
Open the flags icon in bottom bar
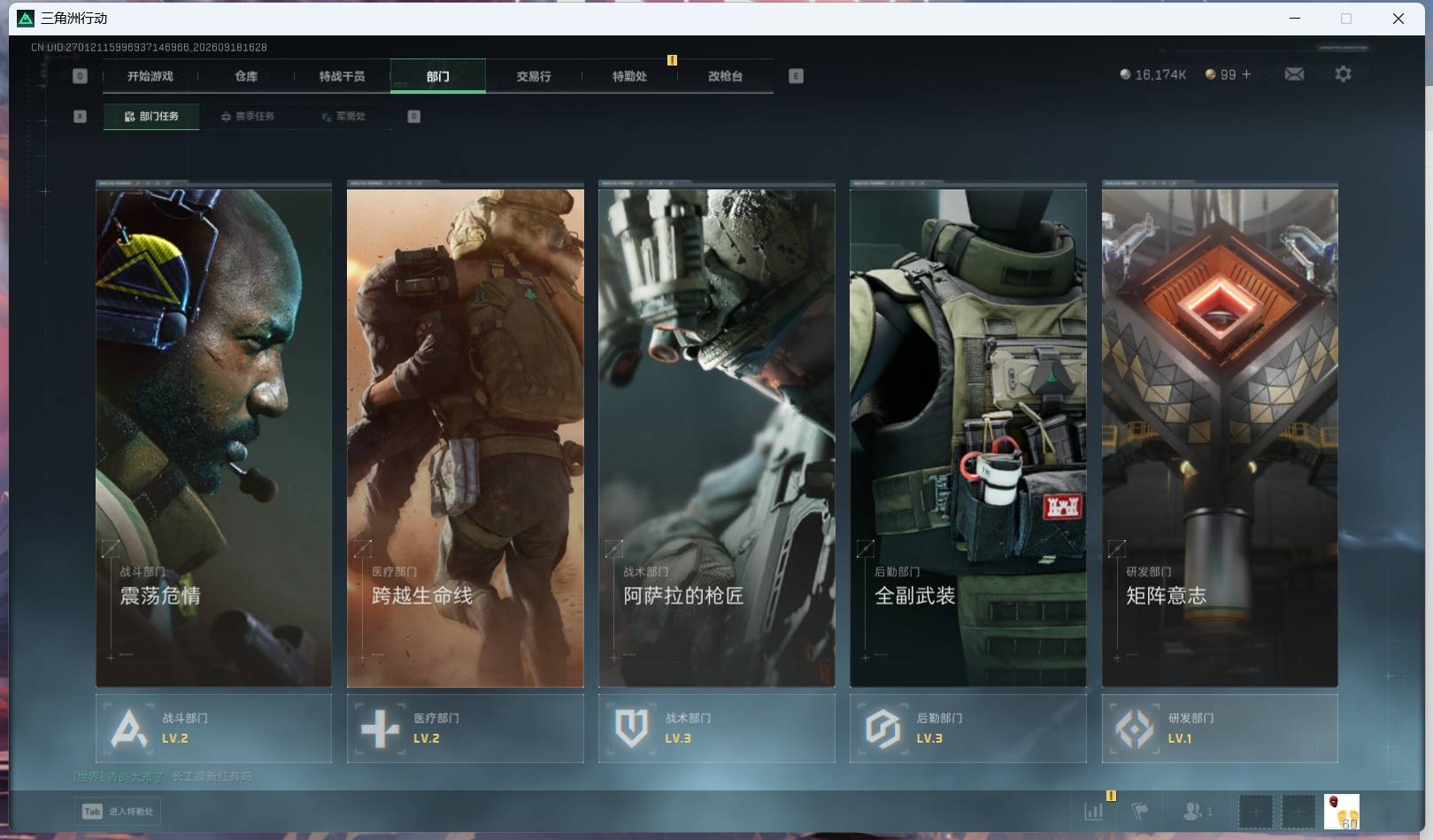point(1140,811)
